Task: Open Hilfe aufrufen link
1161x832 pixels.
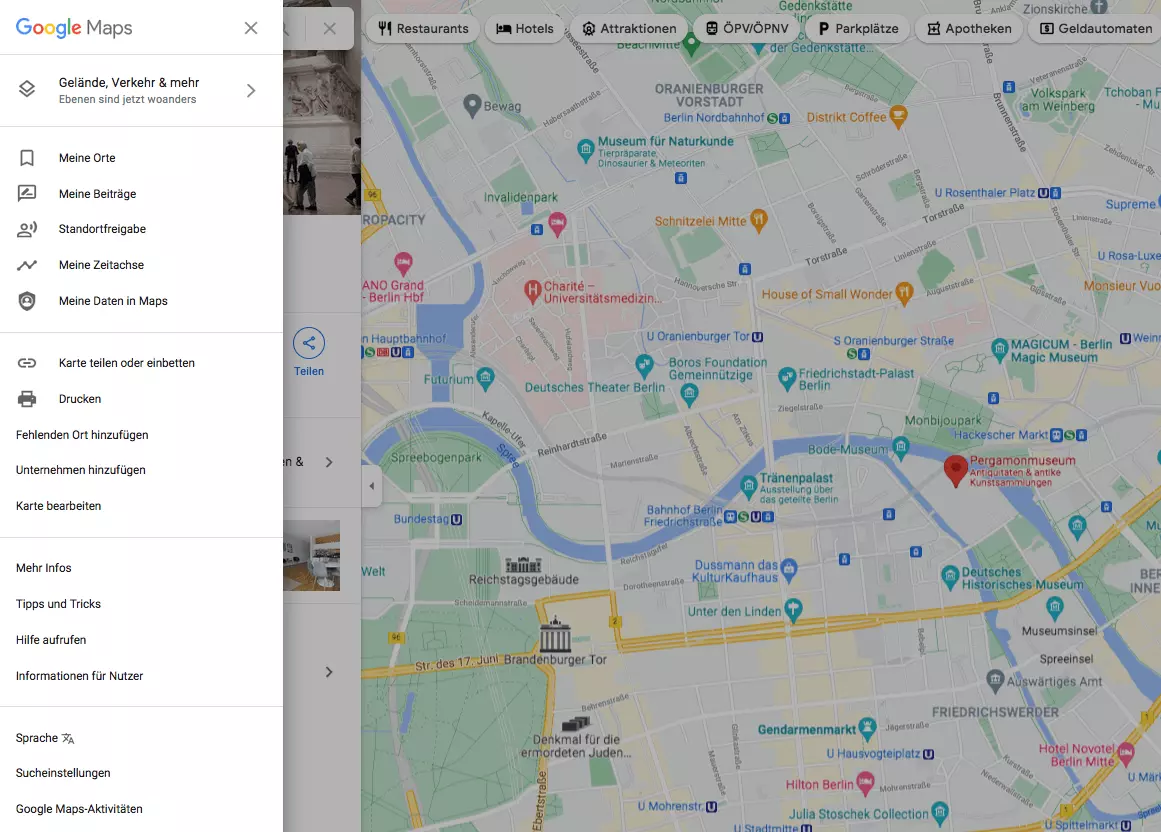Action: (51, 640)
